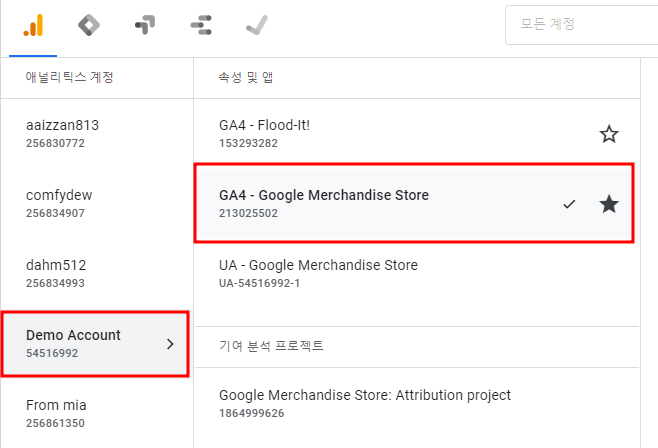This screenshot has width=658, height=448.
Task: Expand Demo Account chevron arrow
Action: point(170,344)
